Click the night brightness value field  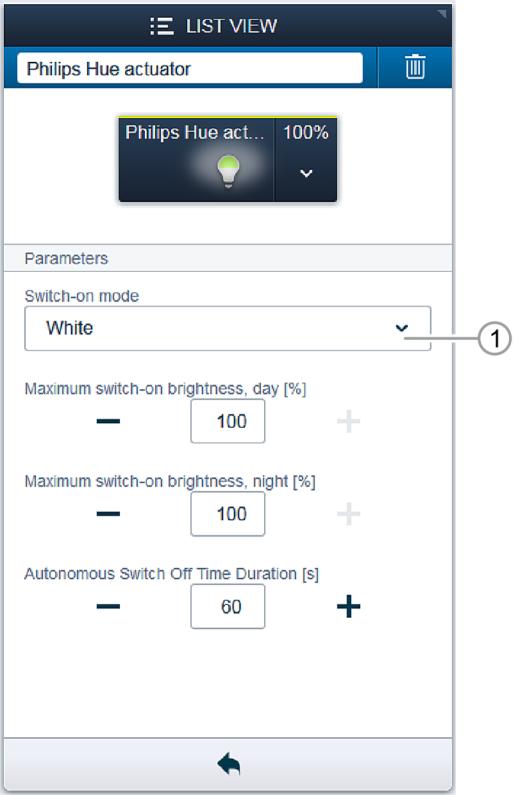point(228,514)
